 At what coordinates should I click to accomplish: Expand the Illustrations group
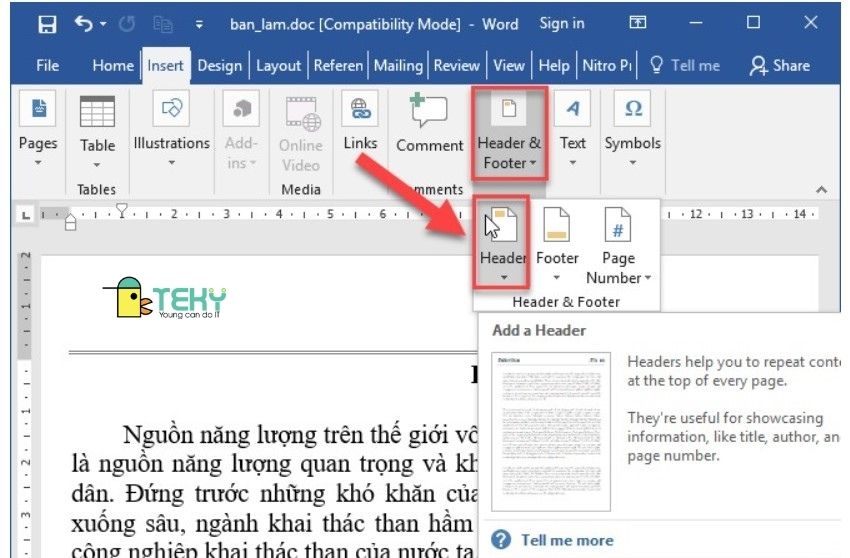pos(171,130)
